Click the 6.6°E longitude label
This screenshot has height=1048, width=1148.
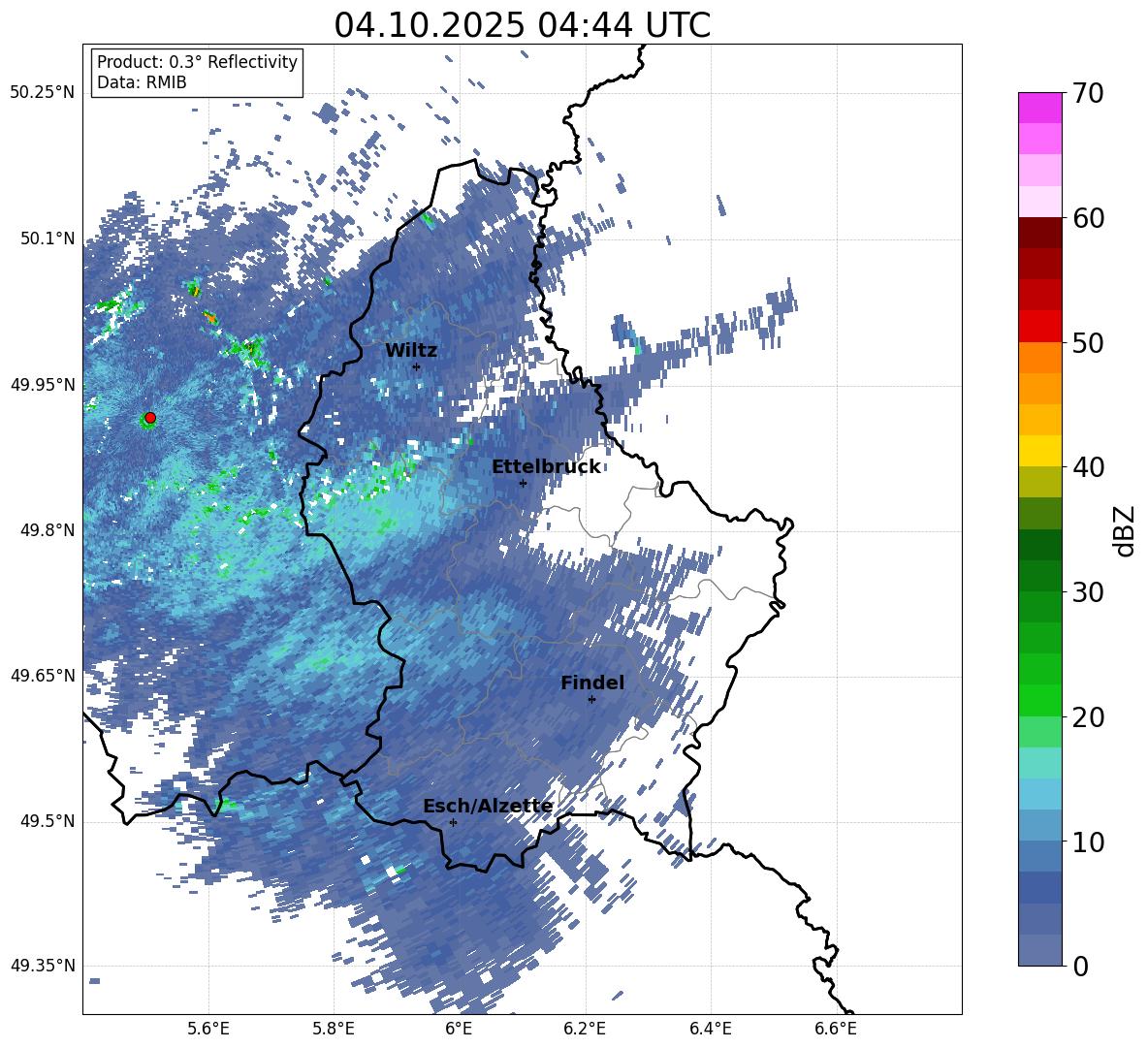click(836, 1029)
